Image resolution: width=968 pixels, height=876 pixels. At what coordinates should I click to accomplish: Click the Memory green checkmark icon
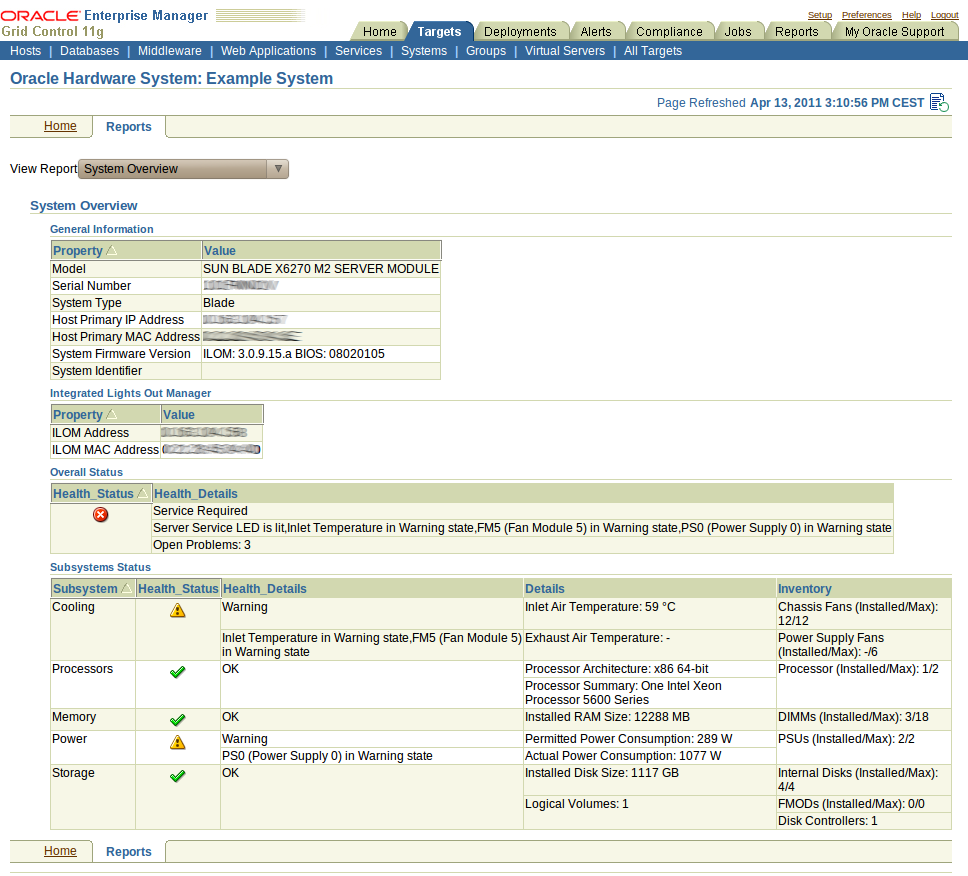[178, 720]
